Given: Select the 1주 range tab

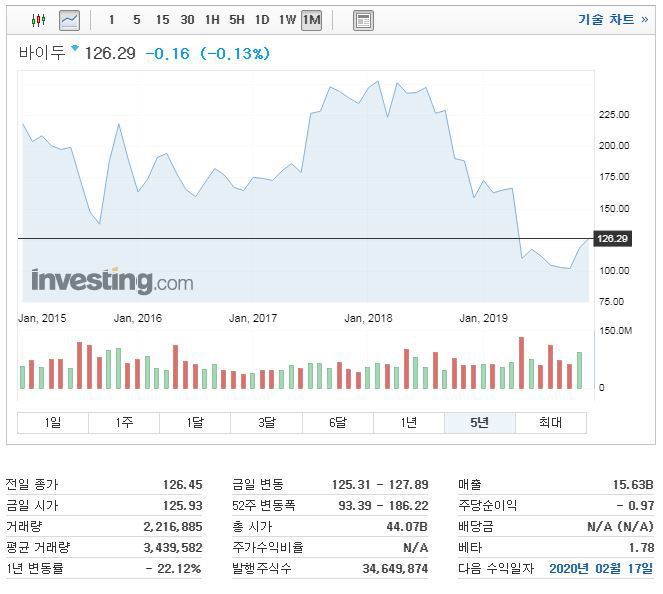Looking at the screenshot, I should tap(124, 422).
